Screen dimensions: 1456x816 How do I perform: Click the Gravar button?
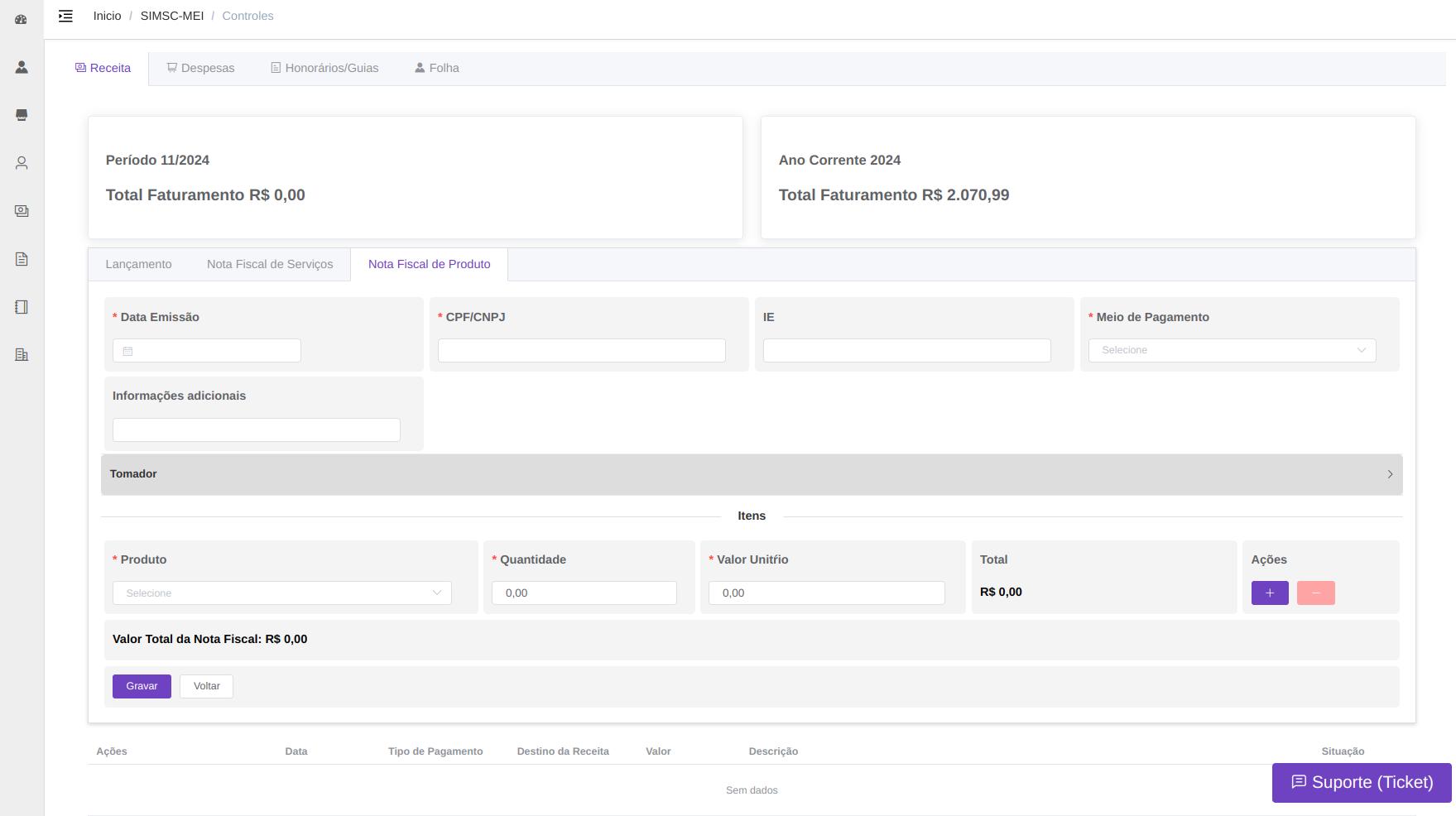pos(142,686)
